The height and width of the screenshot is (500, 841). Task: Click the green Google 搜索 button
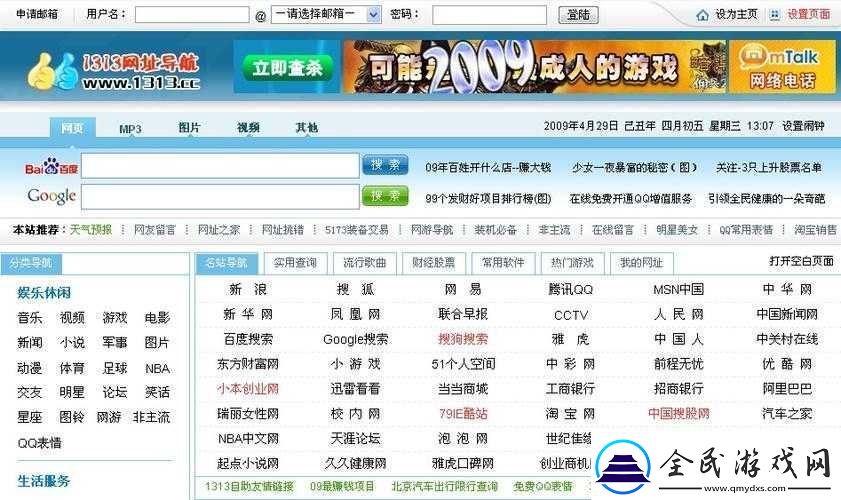tap(385, 196)
